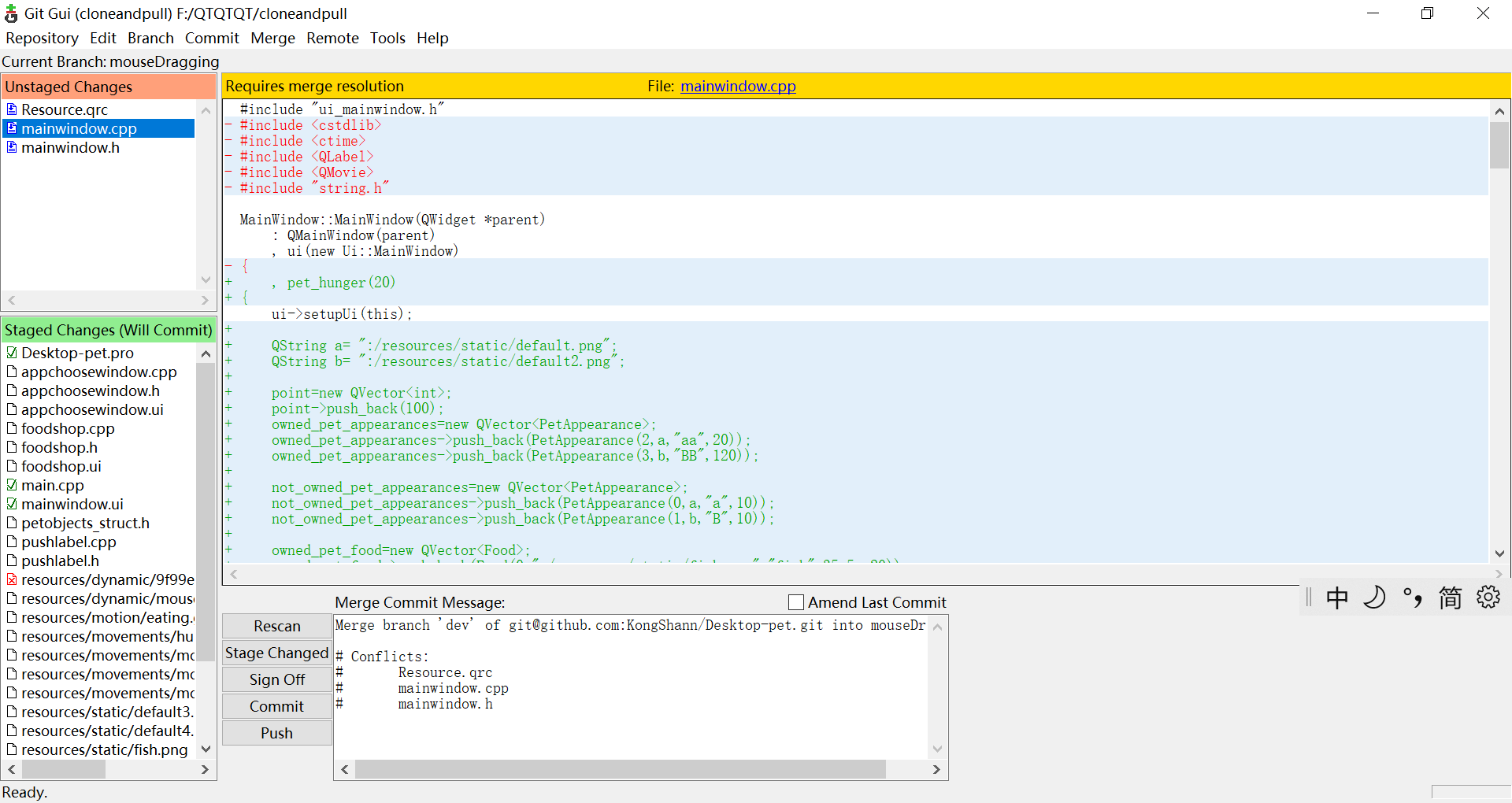1512x803 pixels.
Task: Click the file icon beside mainwindow.h
Action: click(12, 147)
